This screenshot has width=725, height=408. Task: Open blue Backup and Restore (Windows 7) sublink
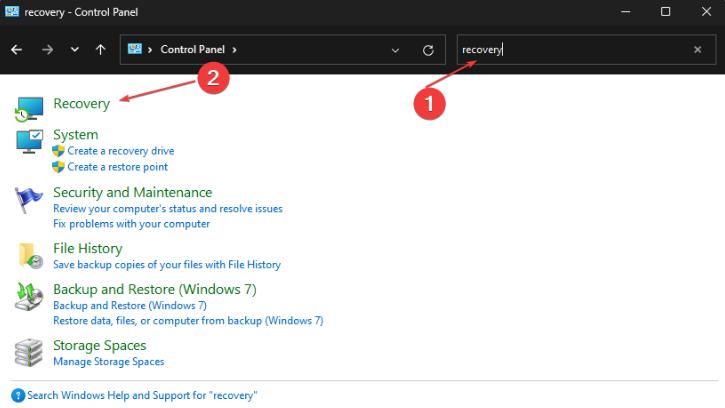[129, 305]
